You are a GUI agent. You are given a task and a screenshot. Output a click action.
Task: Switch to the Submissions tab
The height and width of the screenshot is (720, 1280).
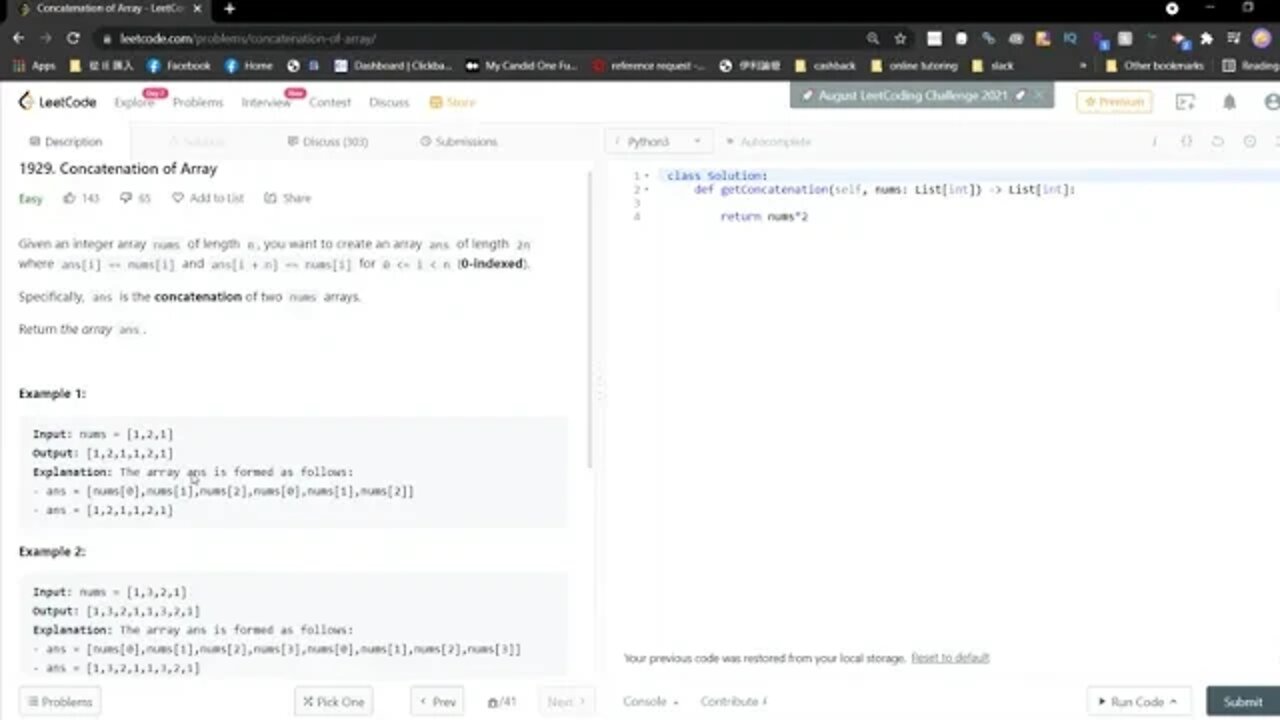pyautogui.click(x=458, y=142)
